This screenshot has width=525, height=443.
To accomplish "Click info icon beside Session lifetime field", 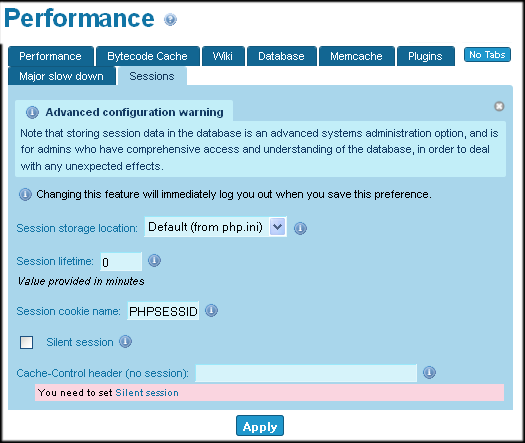I will (x=154, y=261).
